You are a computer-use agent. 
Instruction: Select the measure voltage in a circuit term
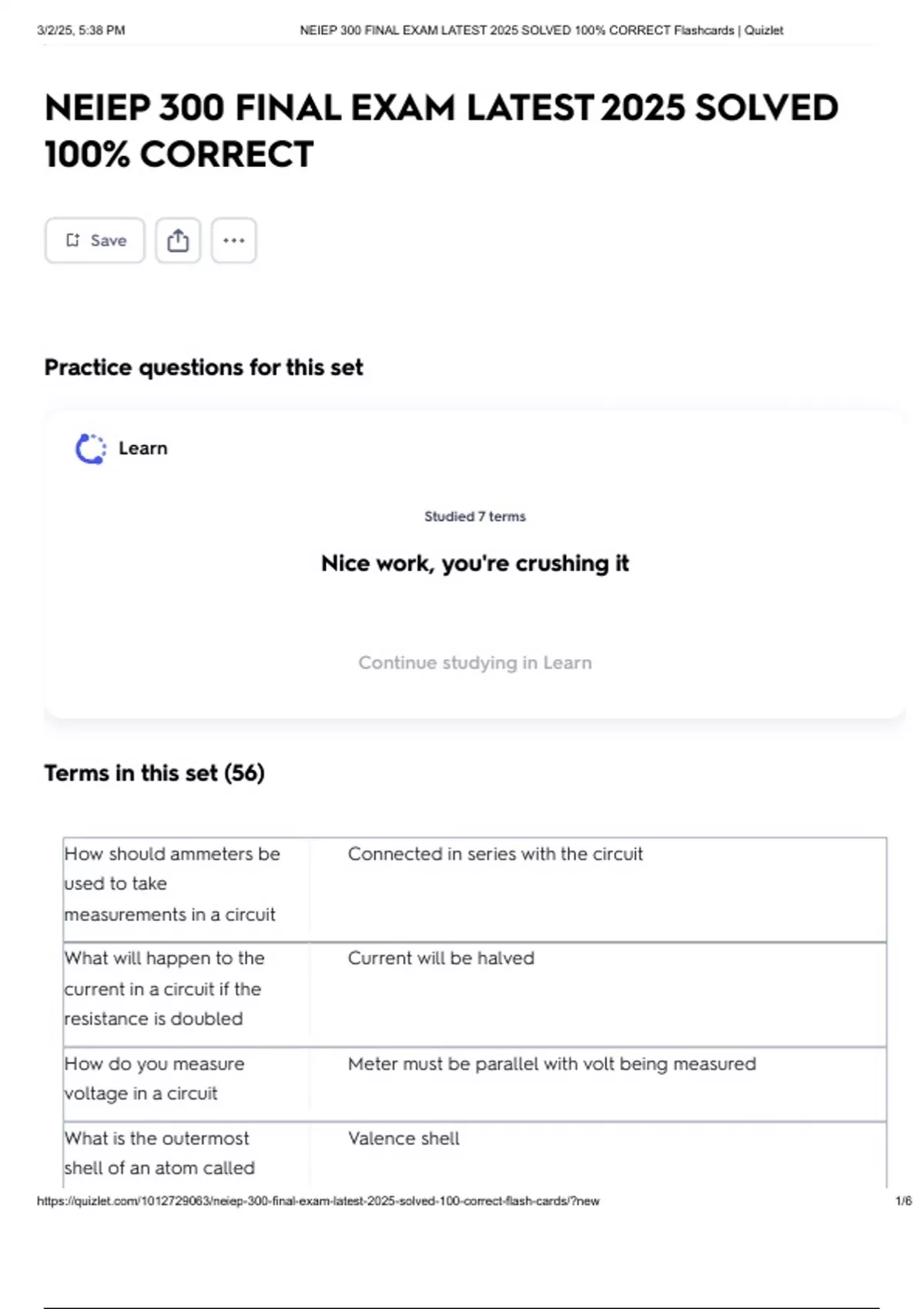154,1078
